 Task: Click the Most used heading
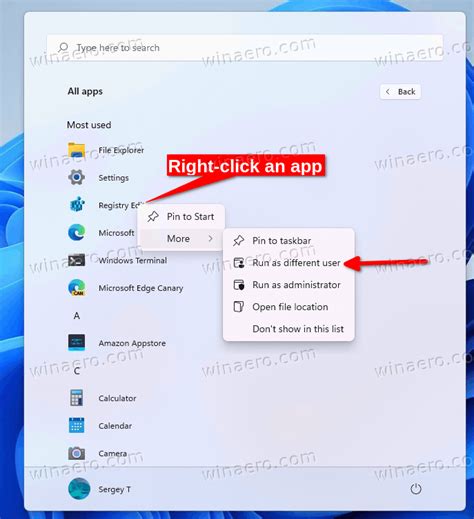[x=89, y=125]
